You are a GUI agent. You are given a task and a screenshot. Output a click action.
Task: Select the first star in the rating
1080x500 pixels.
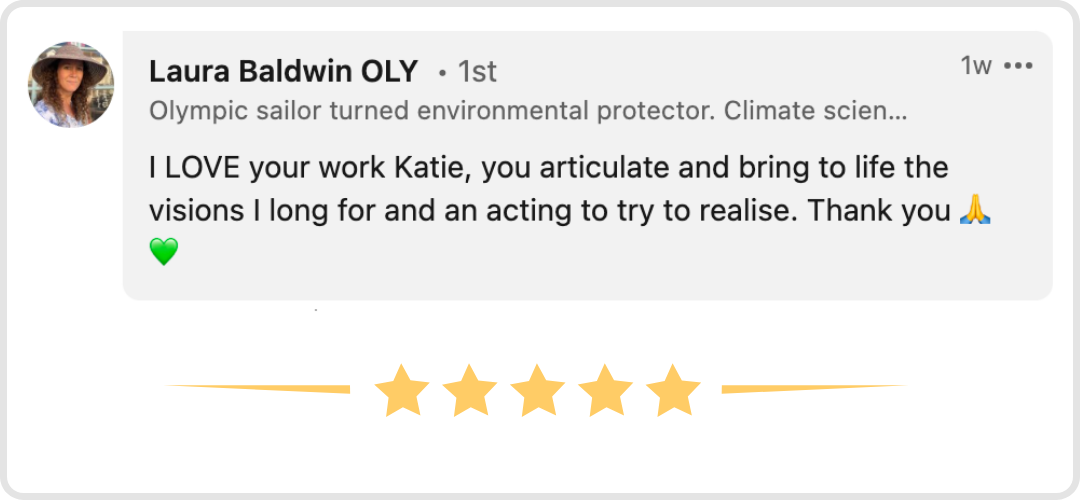coord(401,391)
